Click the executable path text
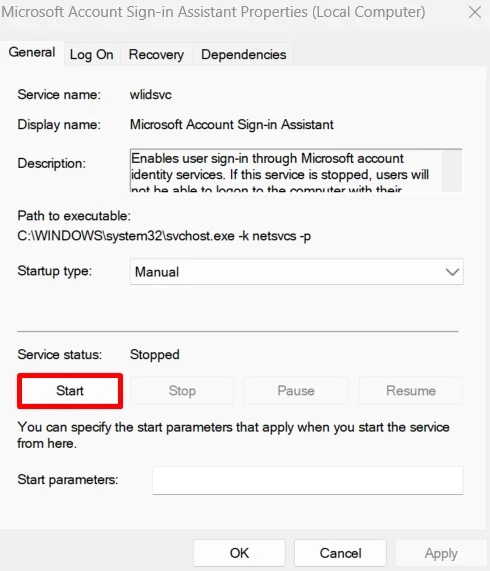490x571 pixels. click(164, 236)
